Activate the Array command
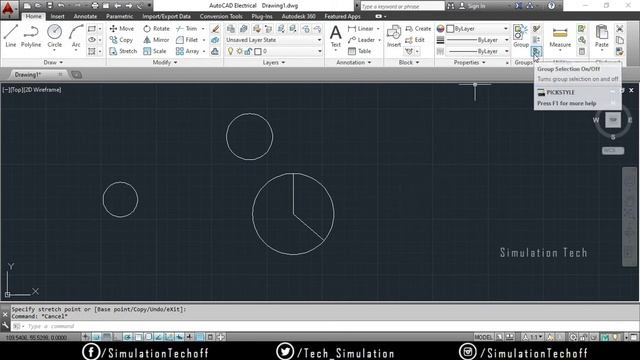 point(188,51)
